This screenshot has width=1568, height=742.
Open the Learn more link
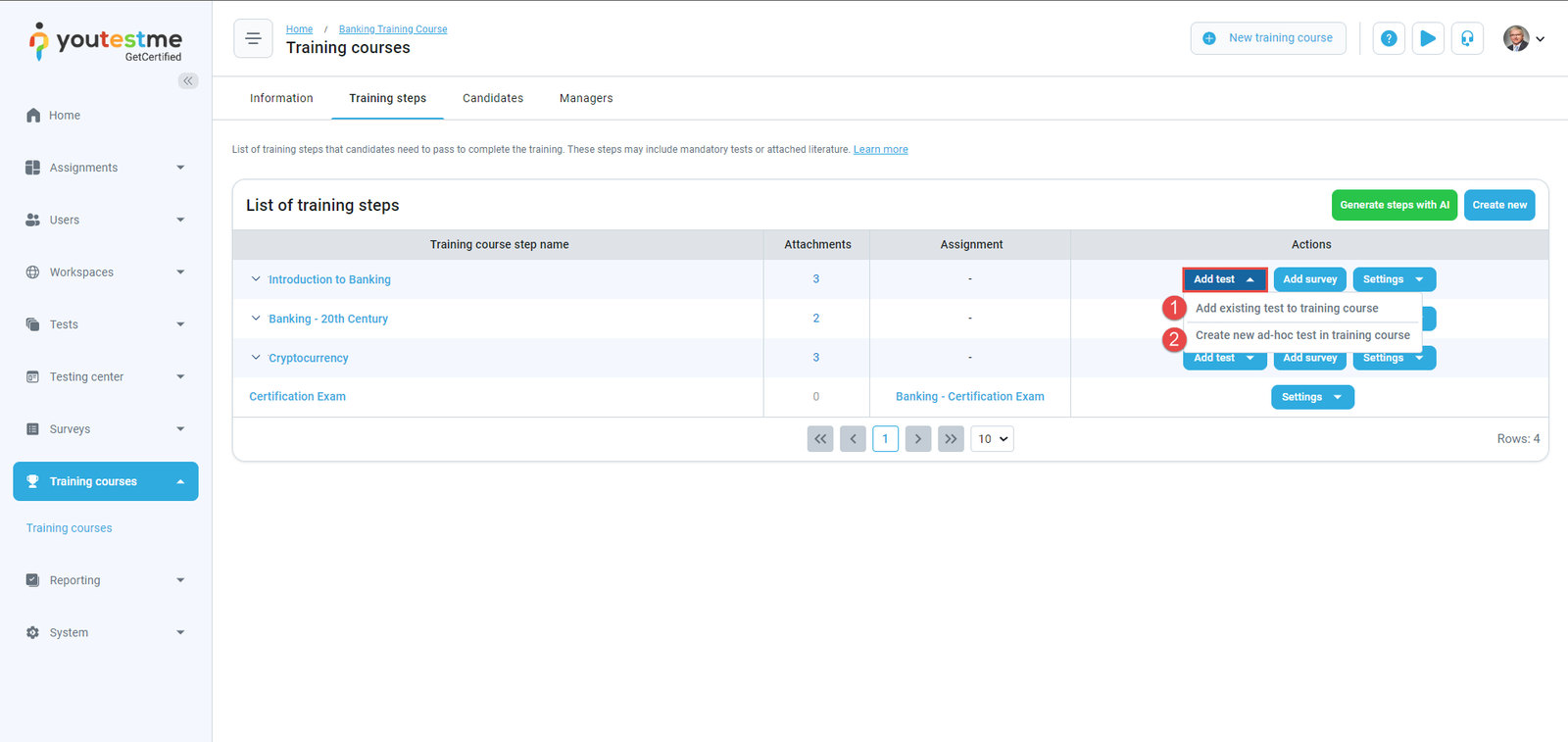(x=880, y=150)
